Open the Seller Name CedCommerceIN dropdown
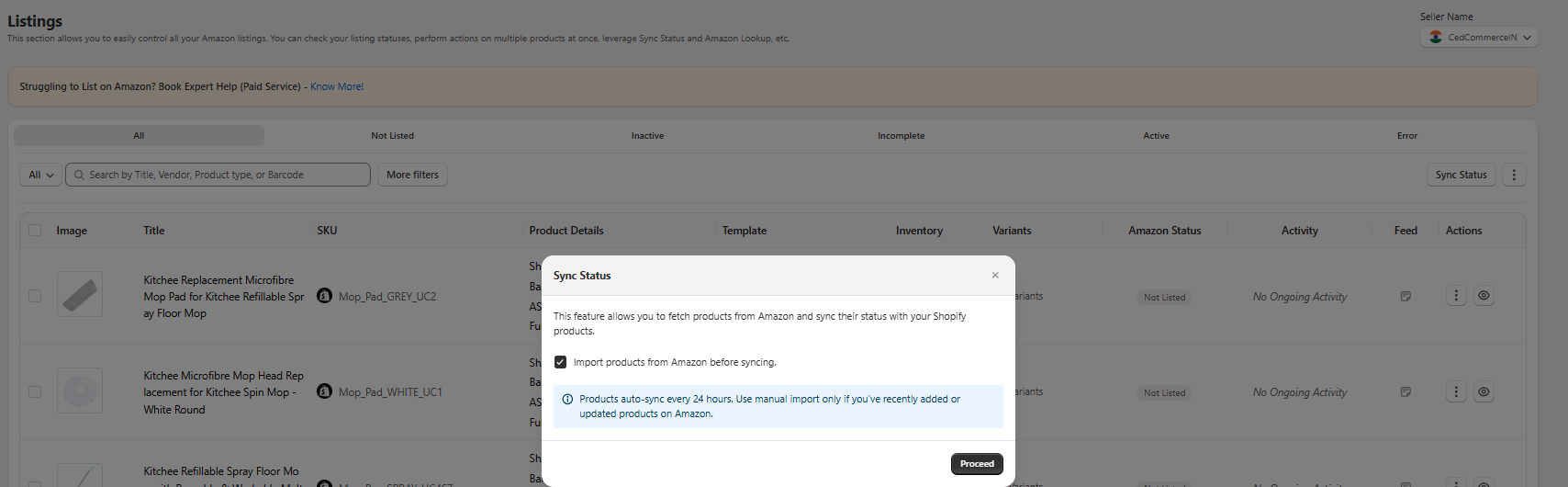 [x=1479, y=38]
